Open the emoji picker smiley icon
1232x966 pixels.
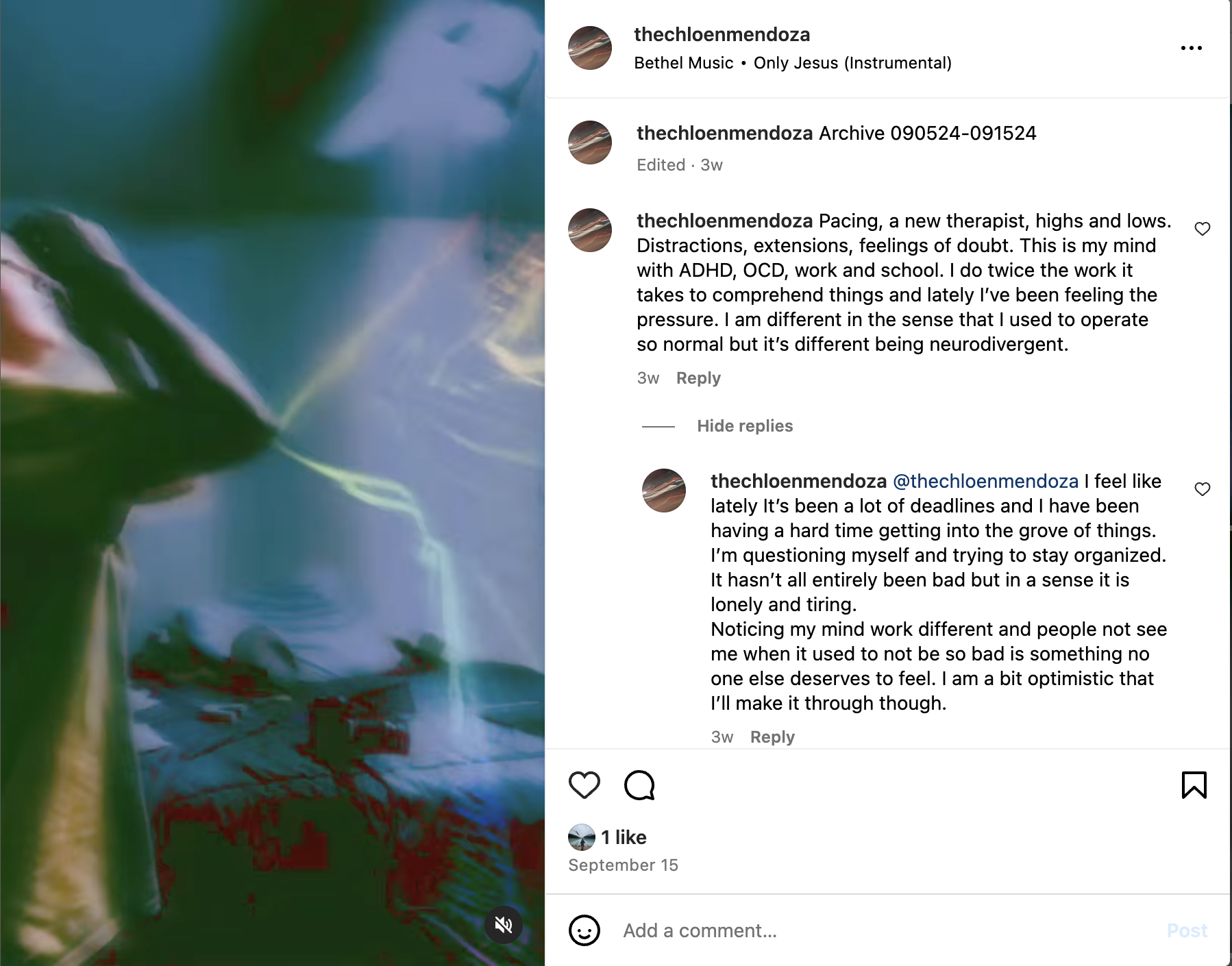[584, 930]
